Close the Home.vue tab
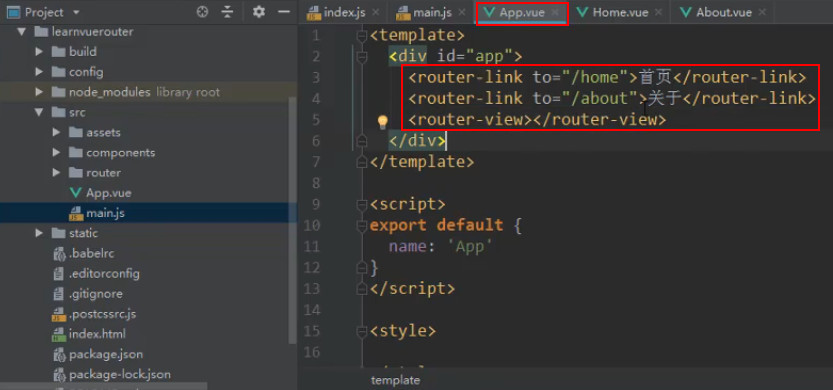833x390 pixels. [x=659, y=12]
